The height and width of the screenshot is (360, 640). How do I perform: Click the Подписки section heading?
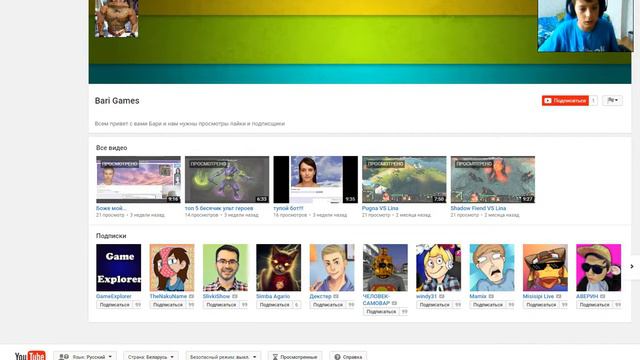coord(111,236)
